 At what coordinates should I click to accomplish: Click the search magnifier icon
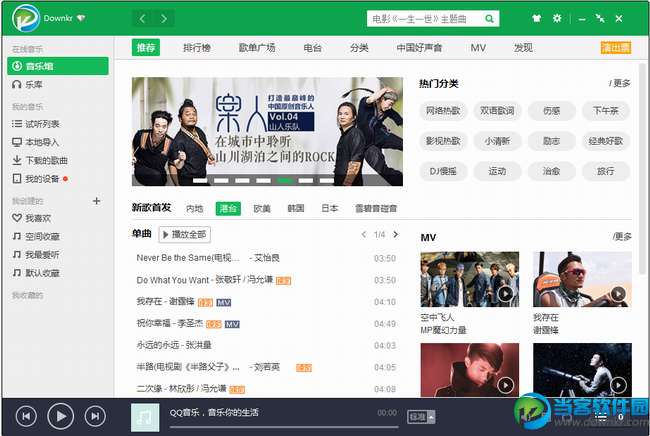(489, 19)
